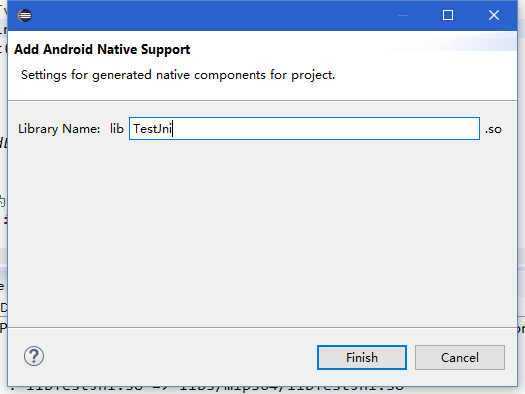Click the TestJni text inside the field
This screenshot has width=525, height=394.
(152, 129)
